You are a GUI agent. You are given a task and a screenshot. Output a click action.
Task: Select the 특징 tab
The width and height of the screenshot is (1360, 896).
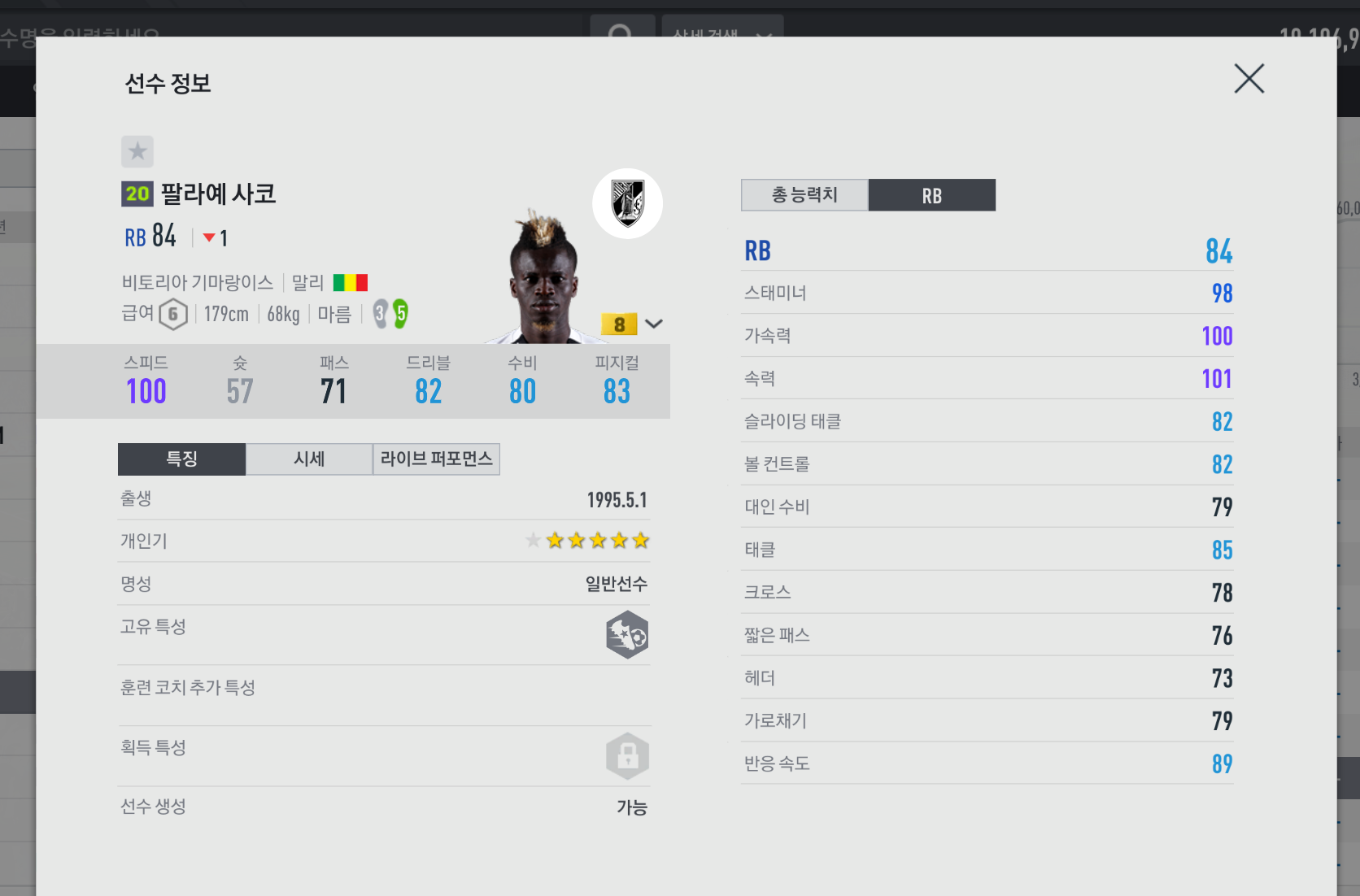(181, 459)
